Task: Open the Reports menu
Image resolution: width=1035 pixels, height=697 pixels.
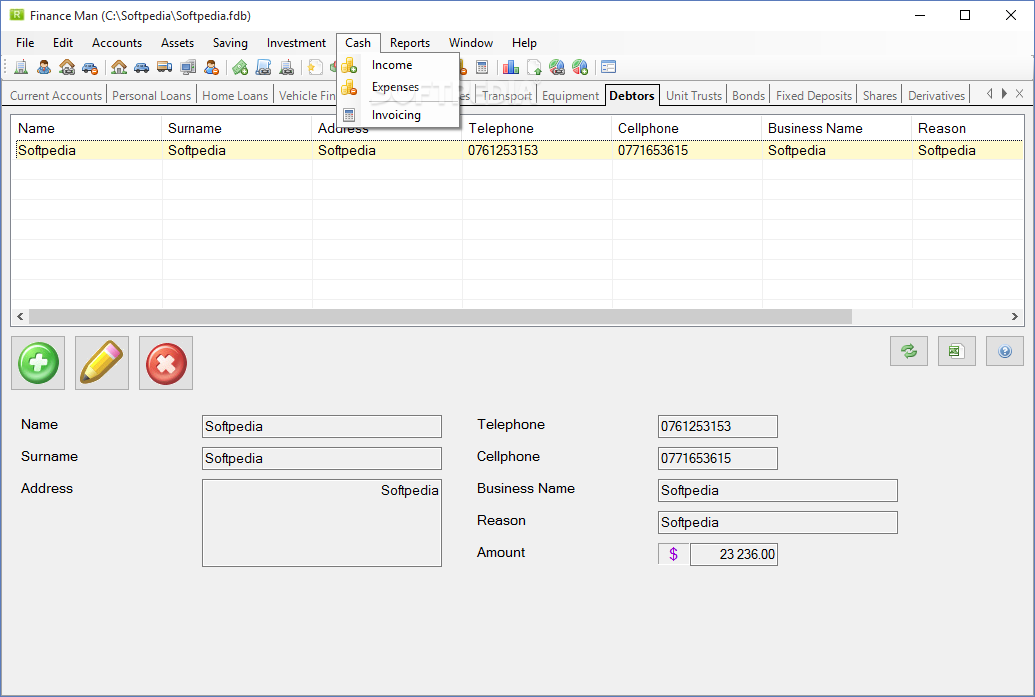Action: (410, 43)
